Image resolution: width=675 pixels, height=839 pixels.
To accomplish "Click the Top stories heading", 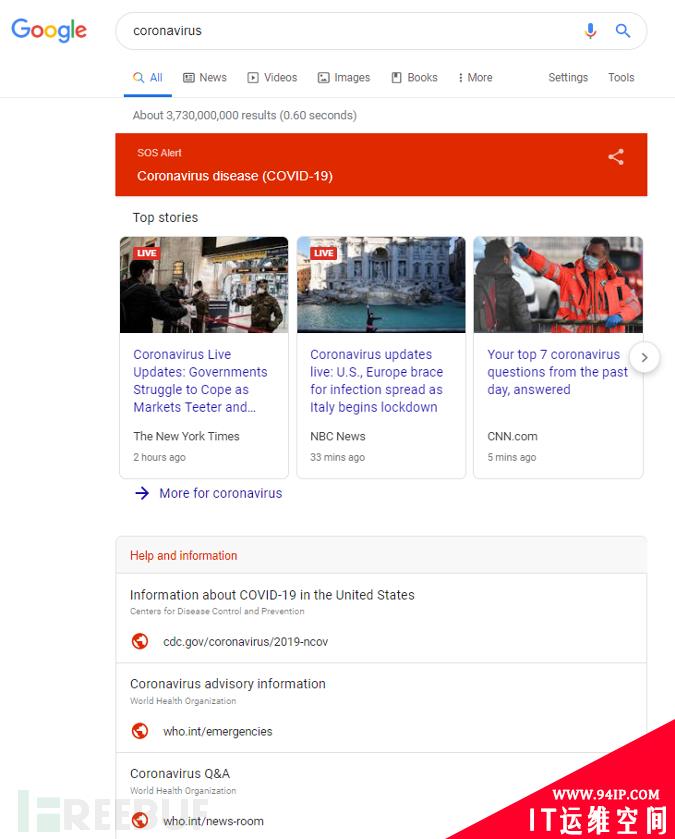I will click(x=165, y=217).
